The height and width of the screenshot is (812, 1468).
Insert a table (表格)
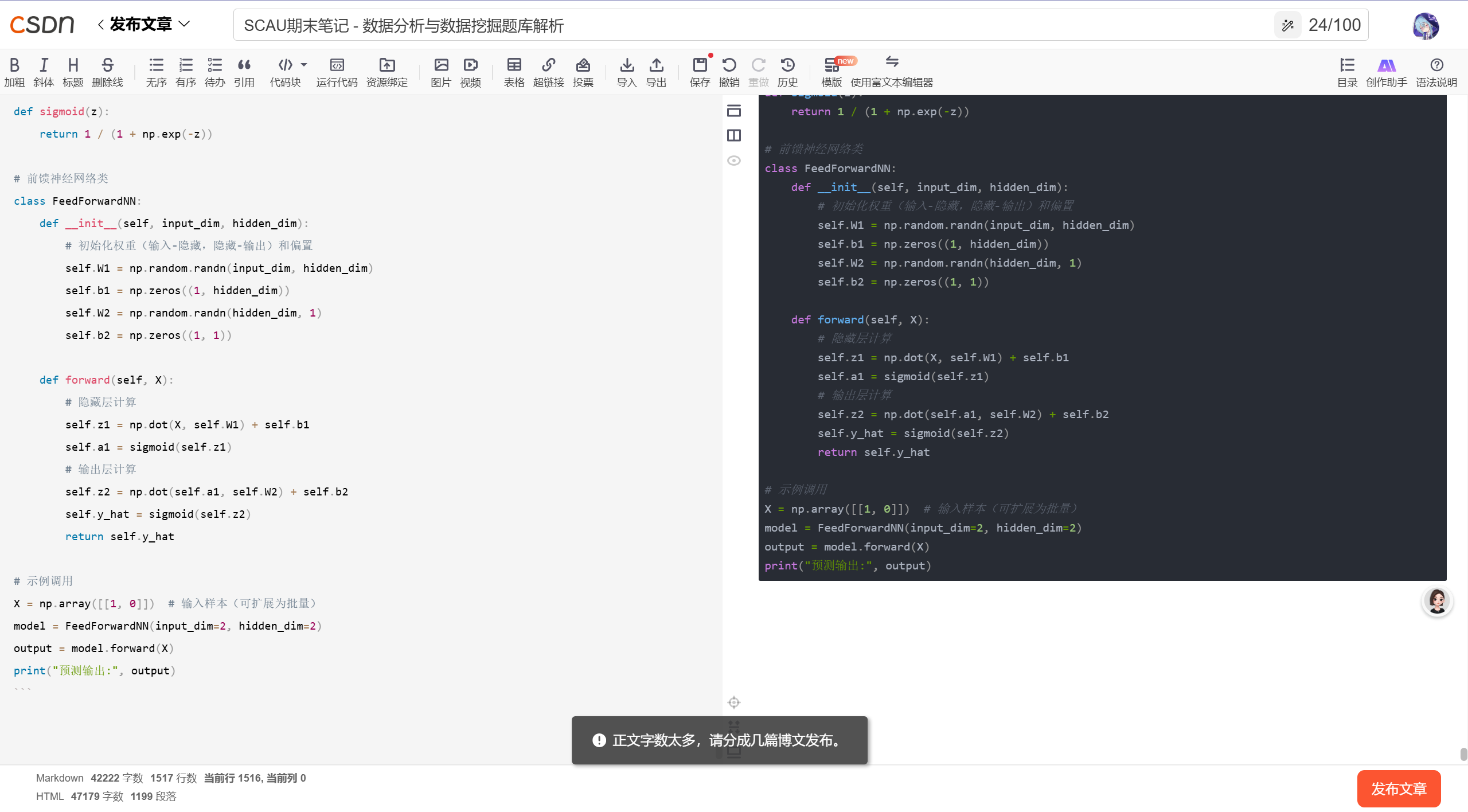click(x=514, y=72)
